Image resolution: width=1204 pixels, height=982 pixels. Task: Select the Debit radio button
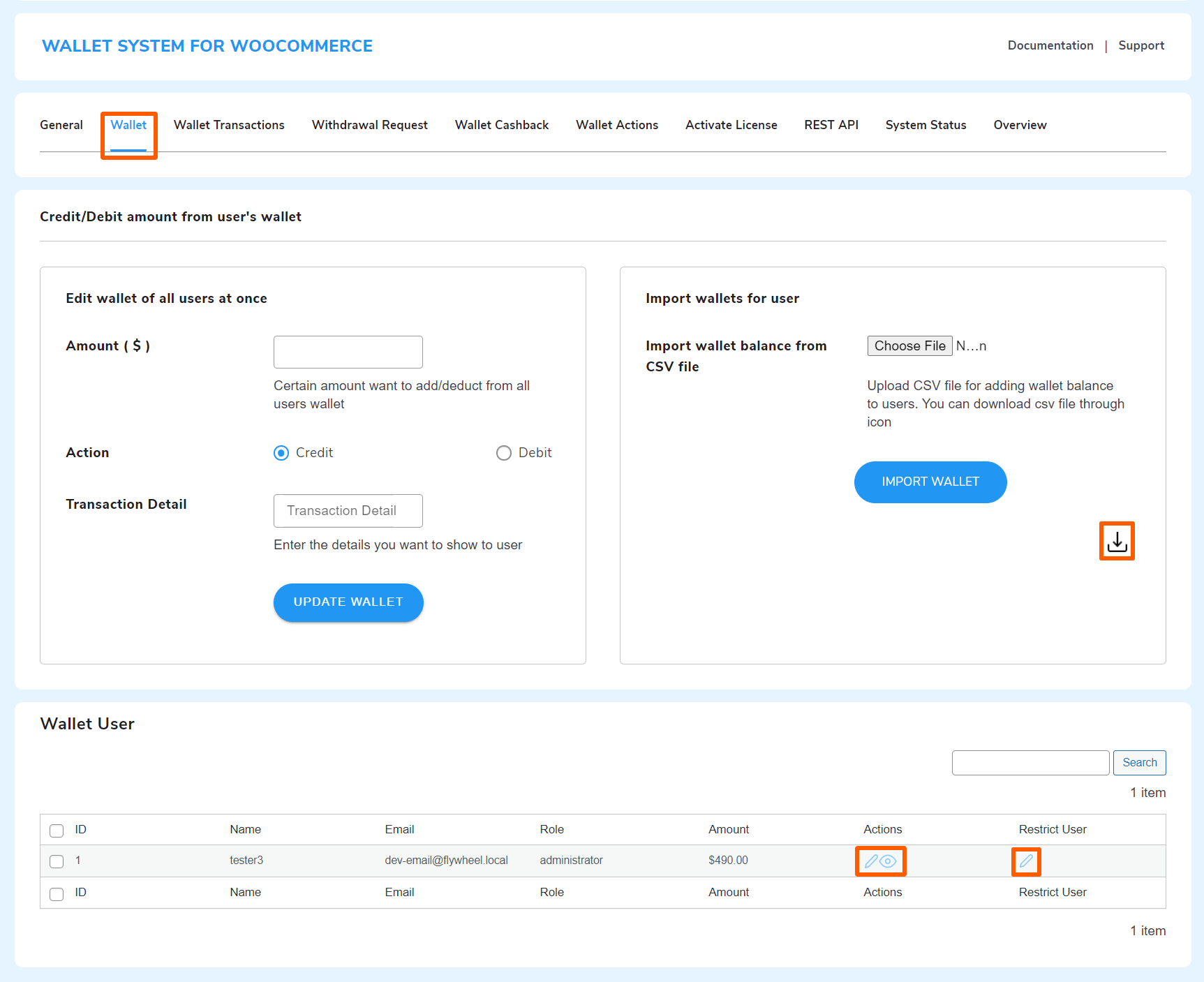coord(504,453)
